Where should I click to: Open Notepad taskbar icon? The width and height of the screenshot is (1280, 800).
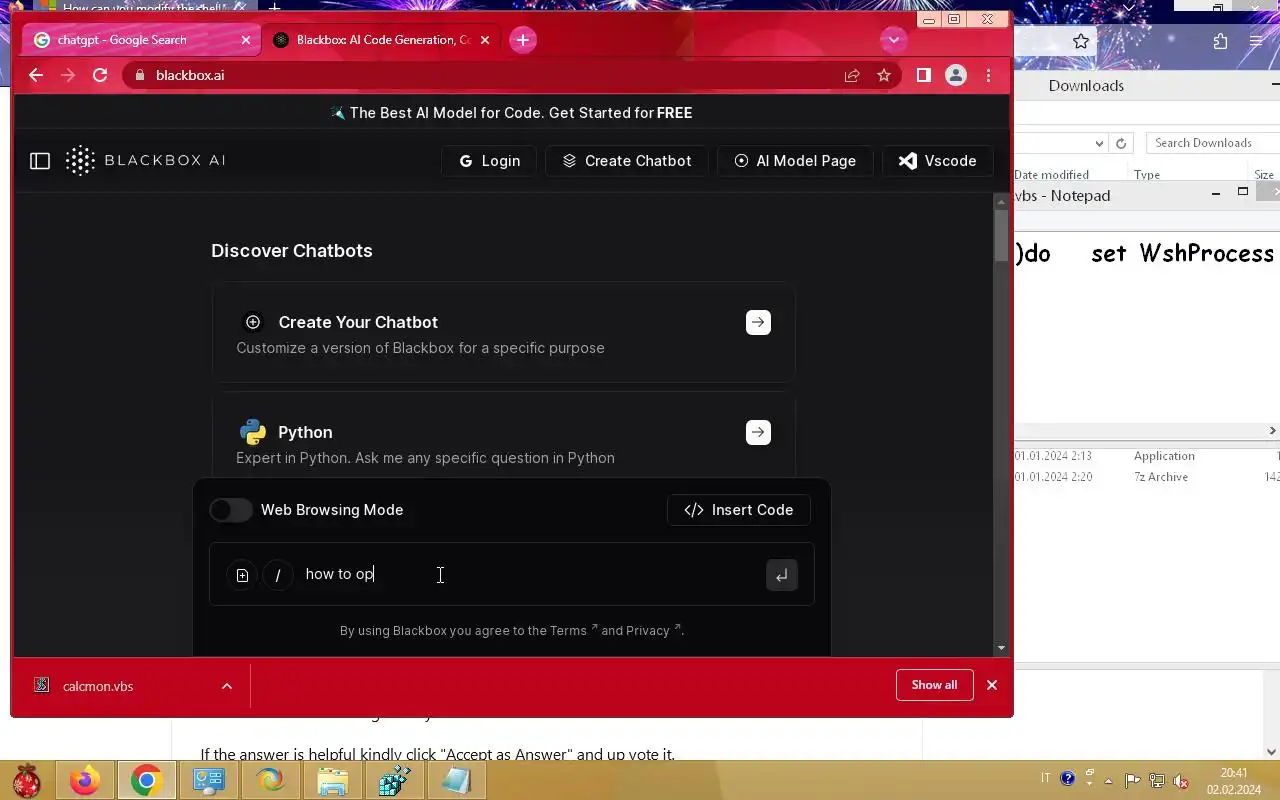[457, 780]
